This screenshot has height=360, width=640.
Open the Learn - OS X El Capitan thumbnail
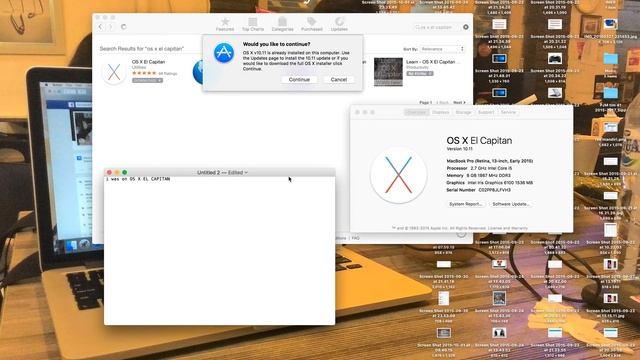point(388,72)
